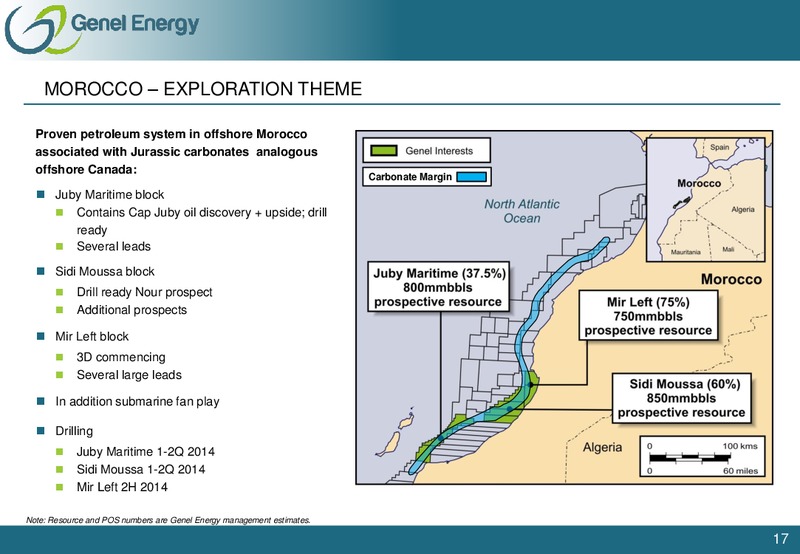Select the 'Sidi Moussa block' bullet
The image size is (800, 554).
pos(105,271)
